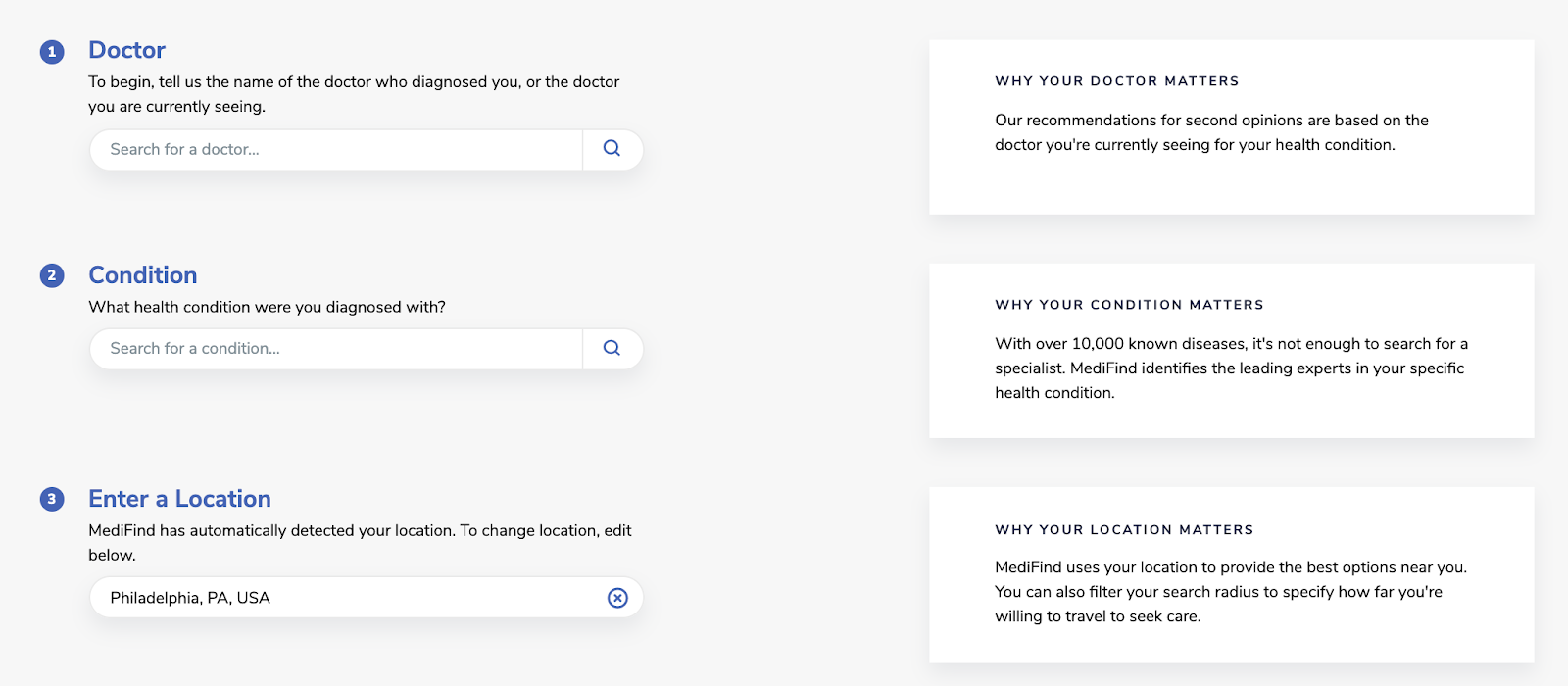The image size is (1568, 686).
Task: Clear the Philadelphia location with X icon
Action: point(617,598)
